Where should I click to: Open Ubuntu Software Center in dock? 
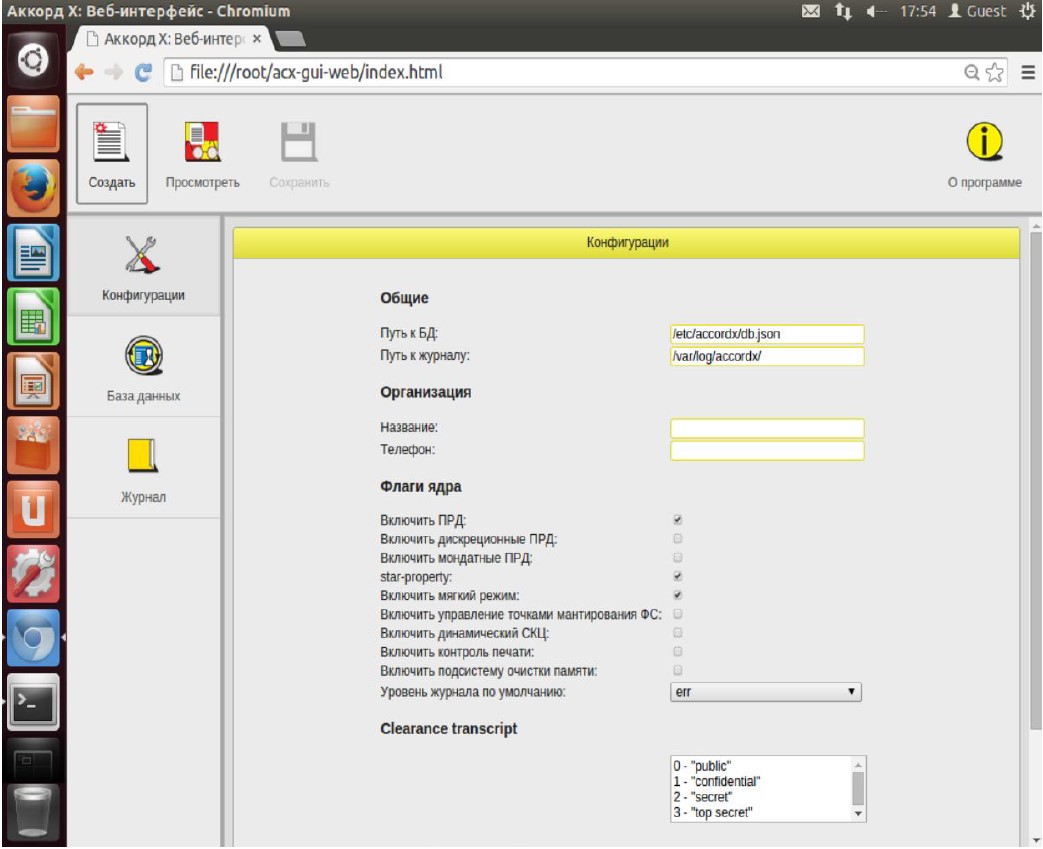(33, 445)
